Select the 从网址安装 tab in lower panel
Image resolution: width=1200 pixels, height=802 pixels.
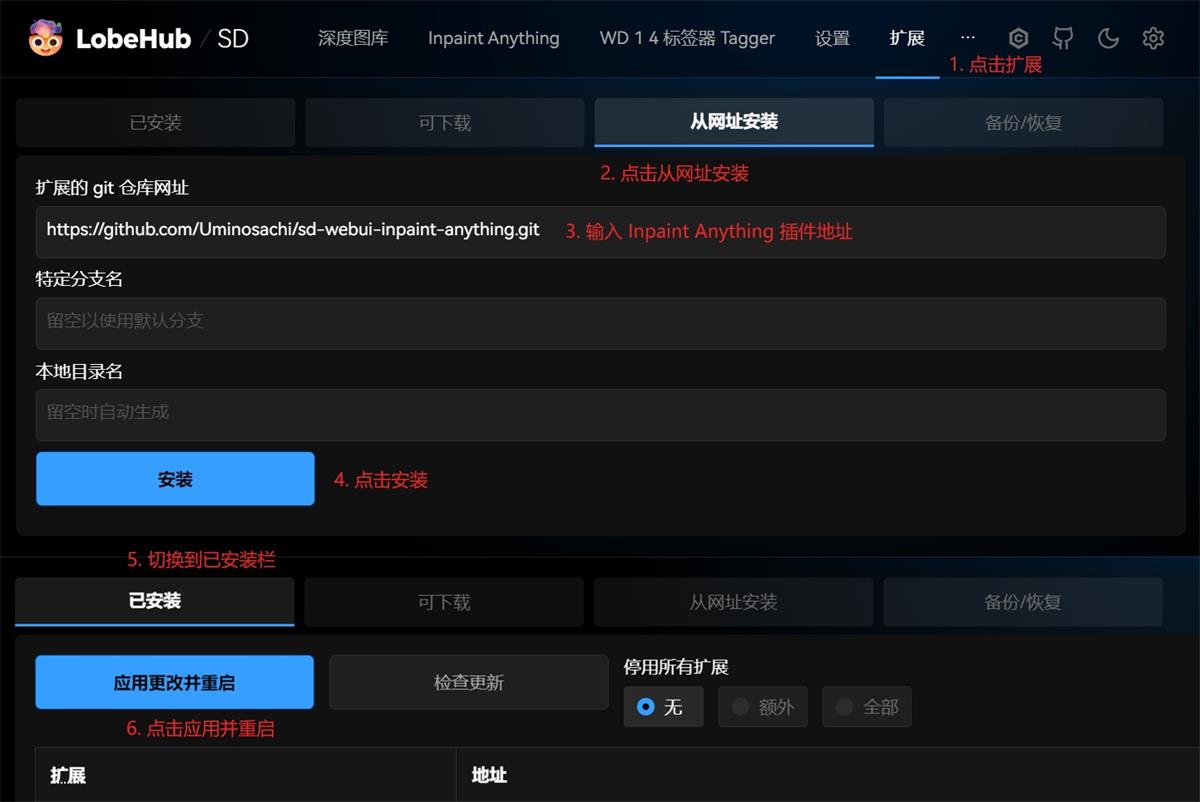[x=733, y=601]
